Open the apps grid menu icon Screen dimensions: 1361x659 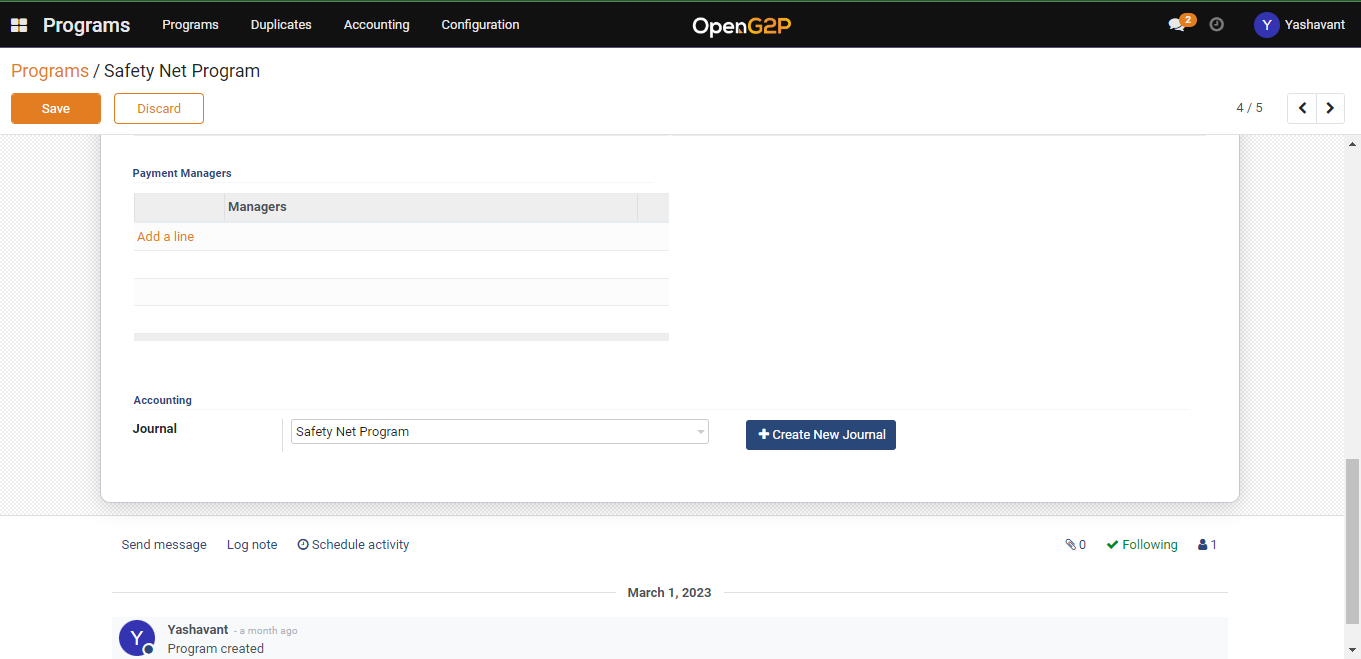pos(19,25)
